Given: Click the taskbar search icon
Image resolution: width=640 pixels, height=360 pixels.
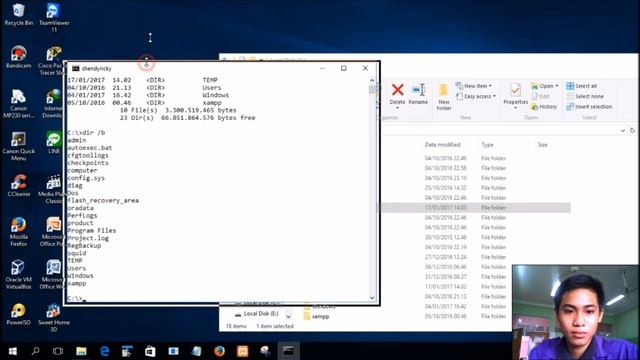Looking at the screenshot, I should point(36,351).
